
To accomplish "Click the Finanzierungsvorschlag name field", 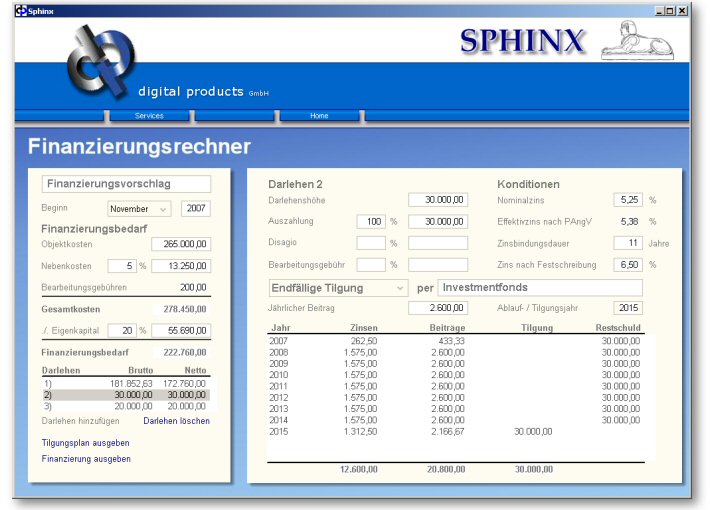I will (126, 184).
